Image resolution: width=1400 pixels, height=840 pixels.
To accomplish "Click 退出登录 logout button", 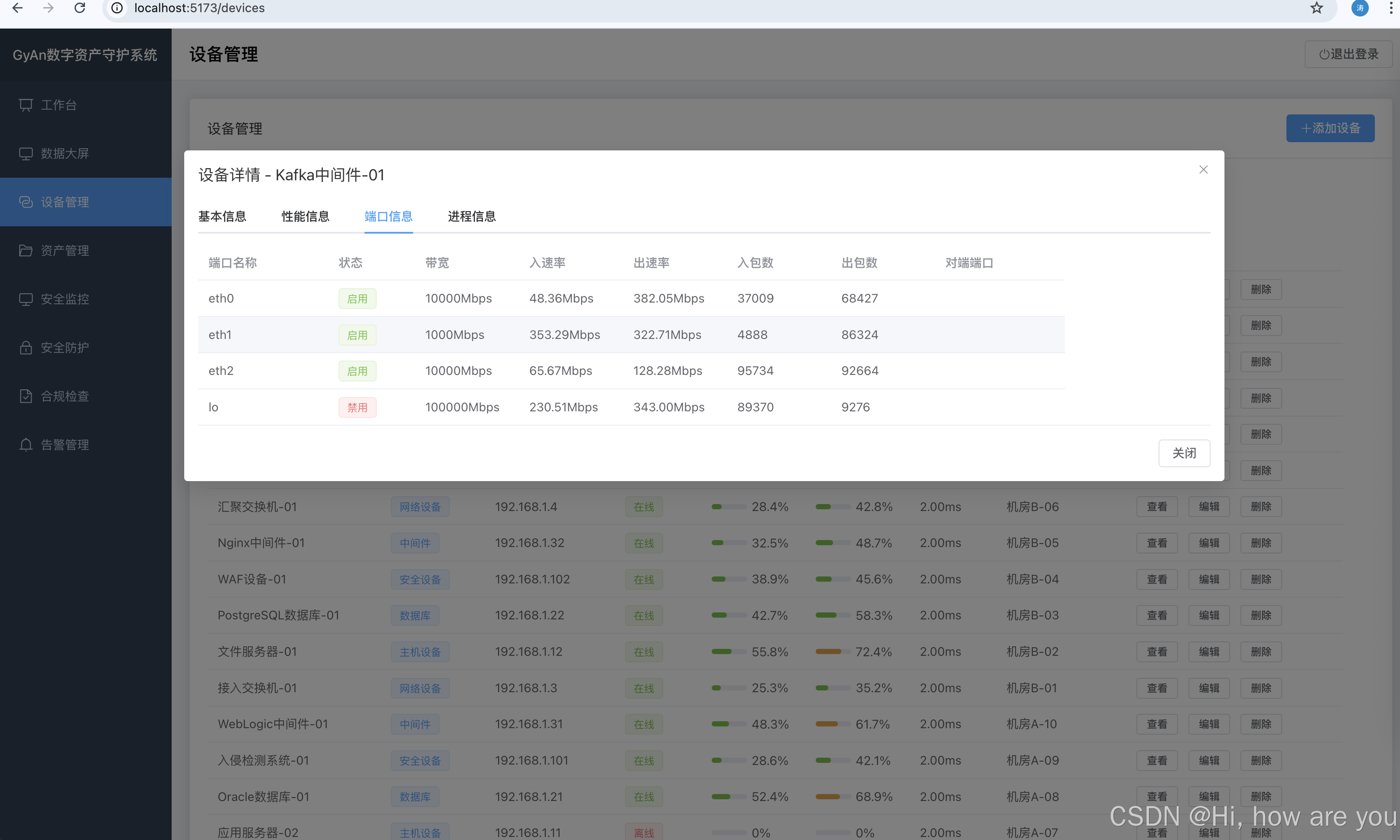I will [1348, 54].
